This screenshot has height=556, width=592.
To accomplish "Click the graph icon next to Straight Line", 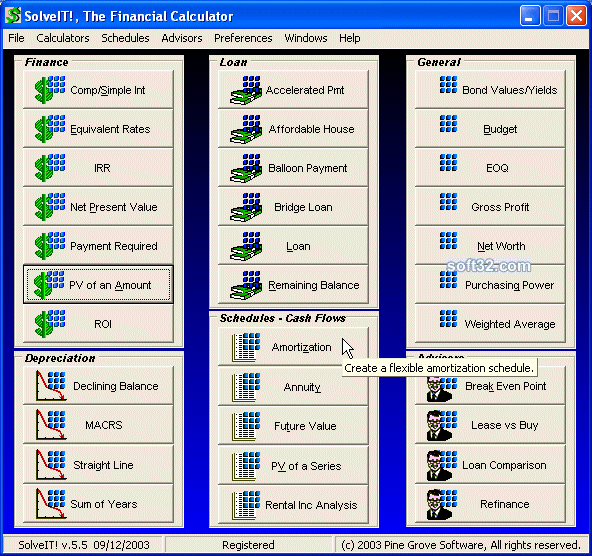I will point(51,465).
